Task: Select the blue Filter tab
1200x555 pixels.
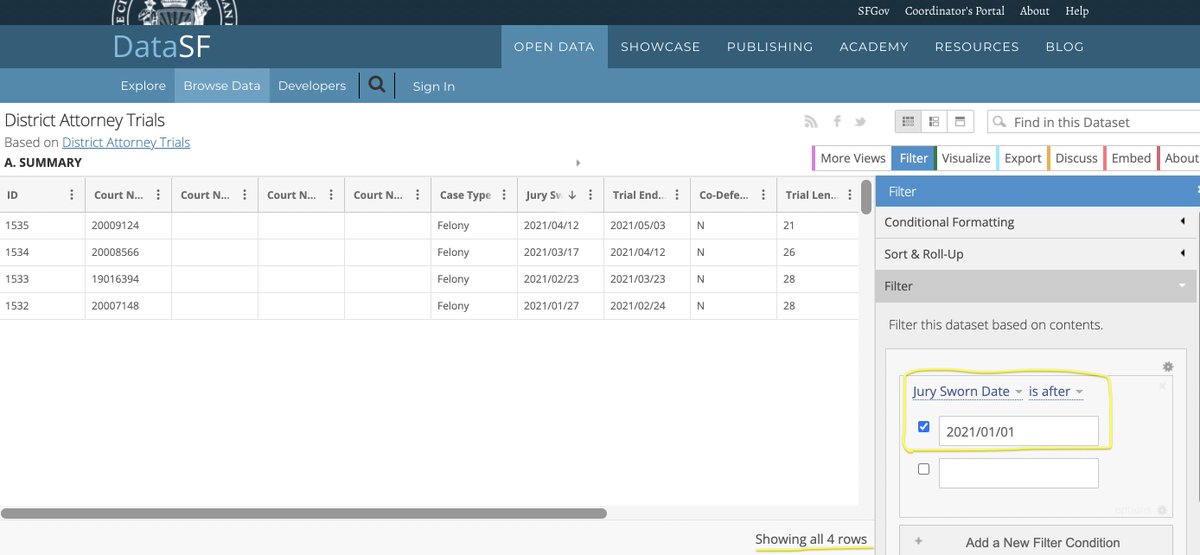Action: (913, 158)
